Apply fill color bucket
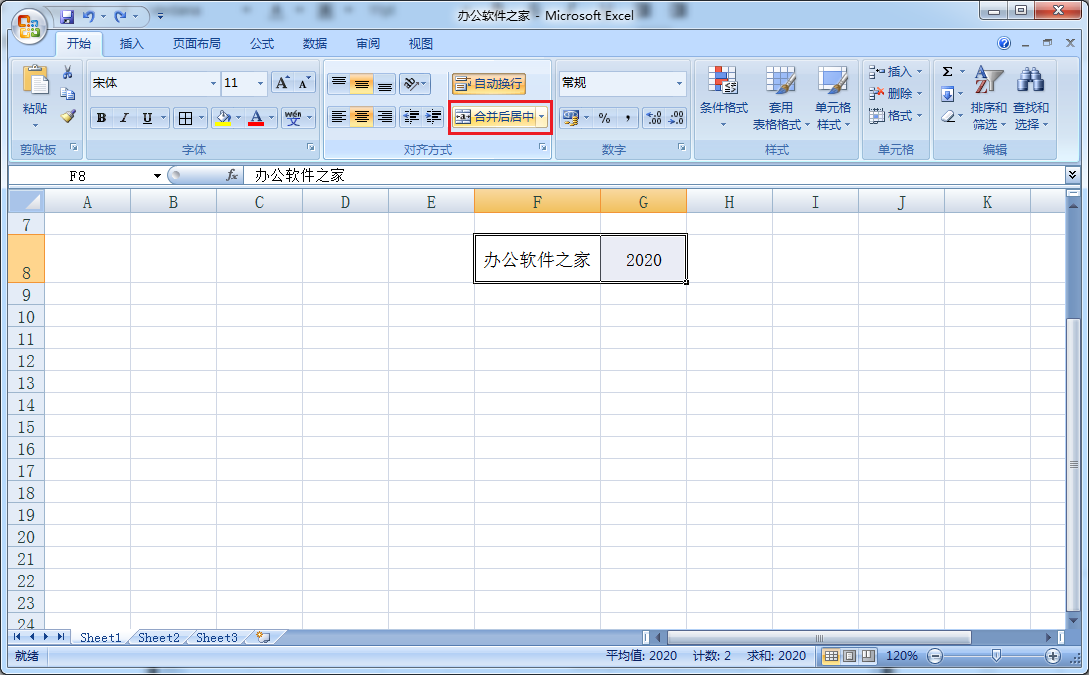Screen dimensions: 1089x675 click(223, 118)
